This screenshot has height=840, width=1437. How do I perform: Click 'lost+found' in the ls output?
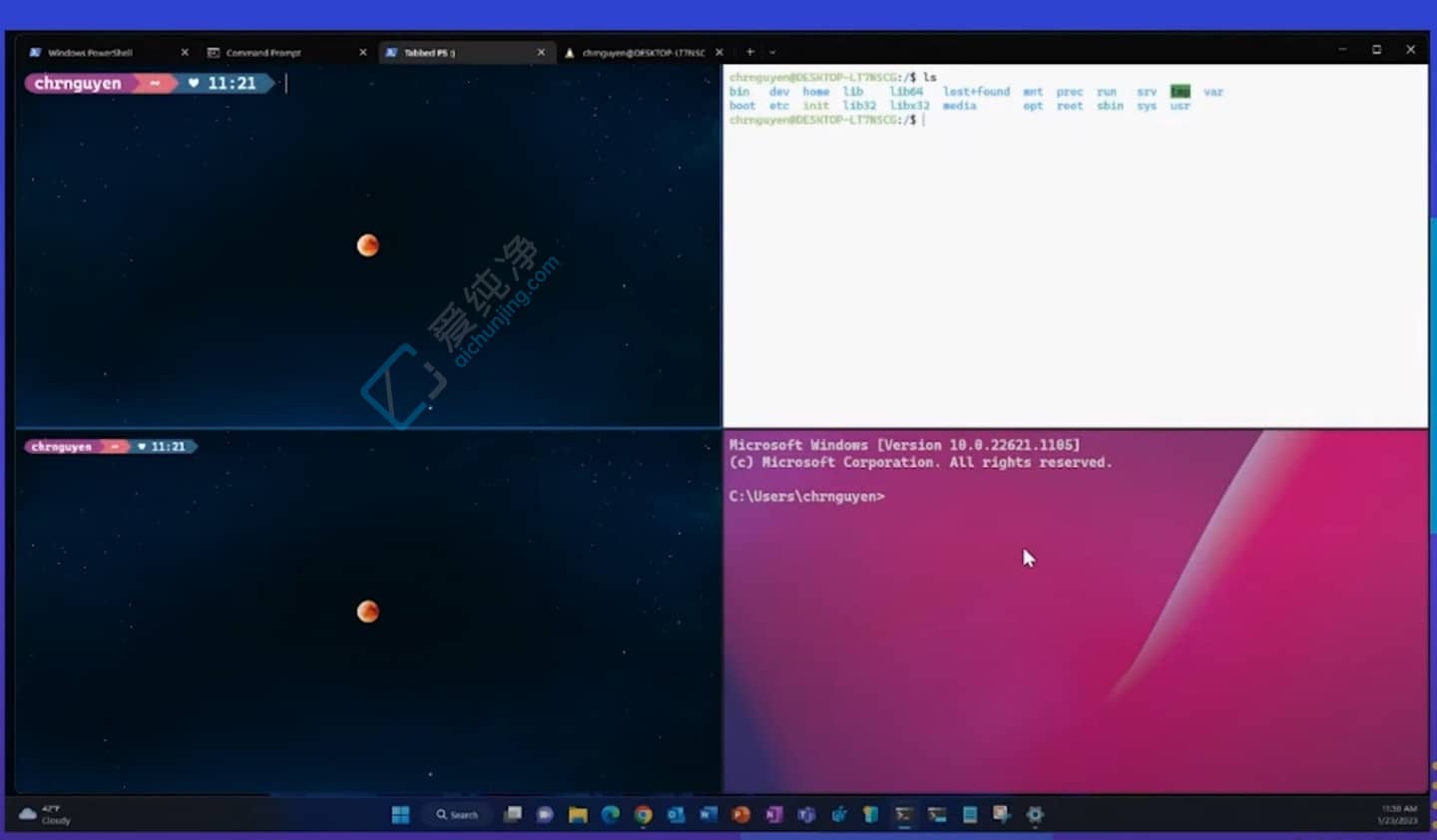pyautogui.click(x=976, y=92)
